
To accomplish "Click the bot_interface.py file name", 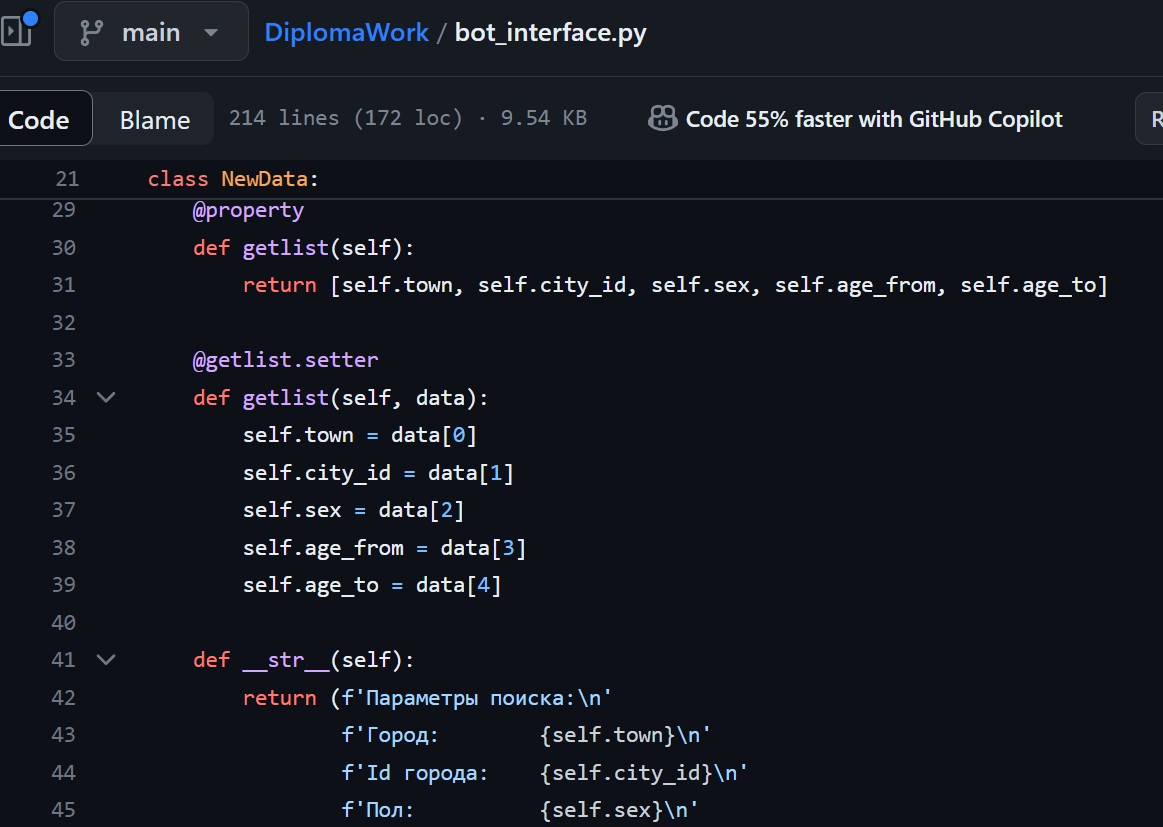I will click(x=550, y=32).
